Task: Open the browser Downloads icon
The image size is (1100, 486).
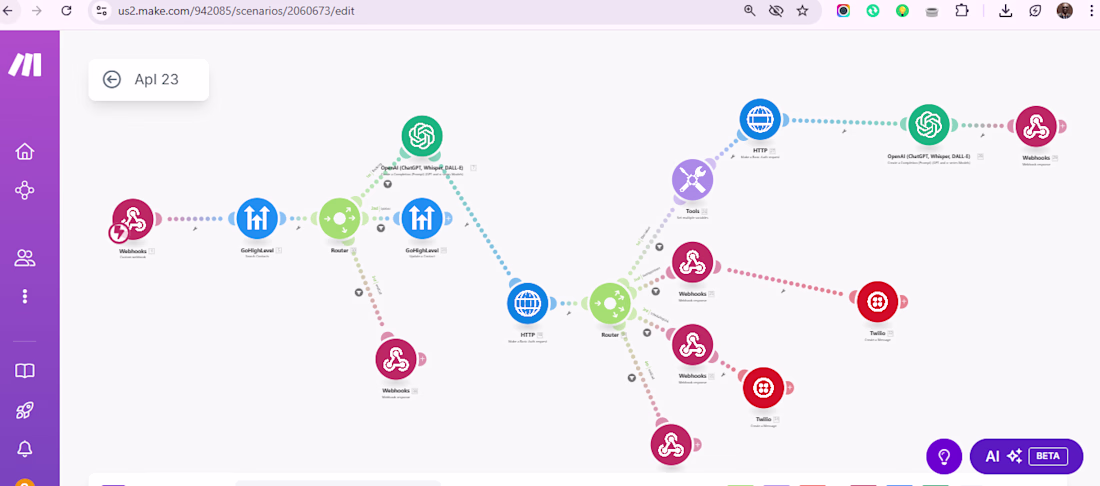Action: tap(1005, 11)
